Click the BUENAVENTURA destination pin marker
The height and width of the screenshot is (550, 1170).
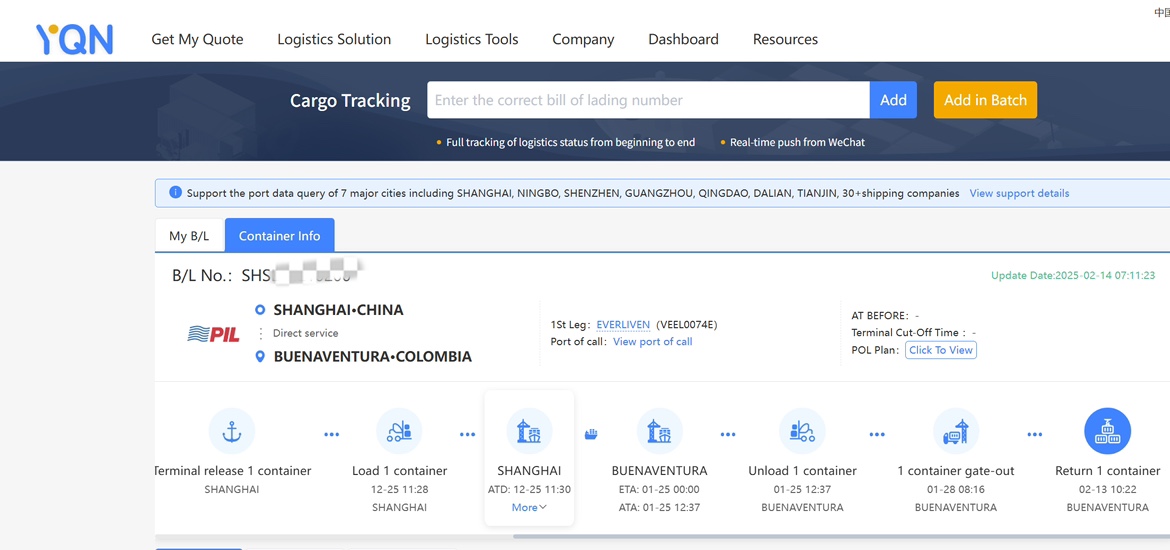pyautogui.click(x=260, y=357)
